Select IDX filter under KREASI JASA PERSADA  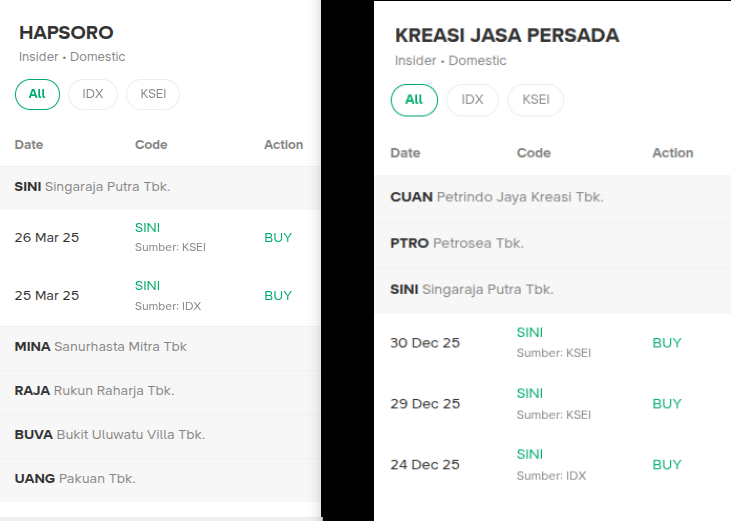tap(472, 100)
